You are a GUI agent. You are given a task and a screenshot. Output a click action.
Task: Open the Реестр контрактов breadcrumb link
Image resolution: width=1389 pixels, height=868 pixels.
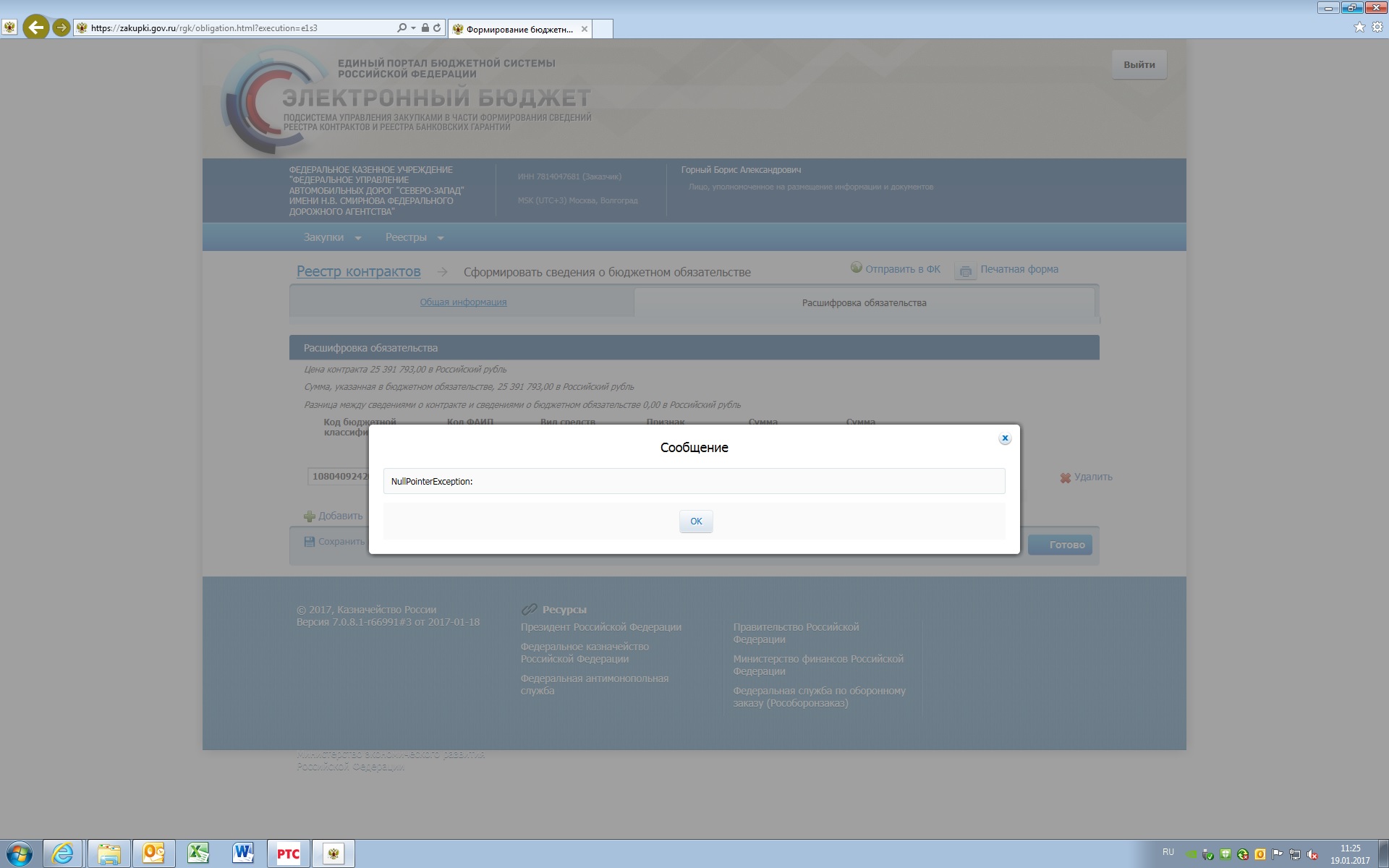point(358,271)
